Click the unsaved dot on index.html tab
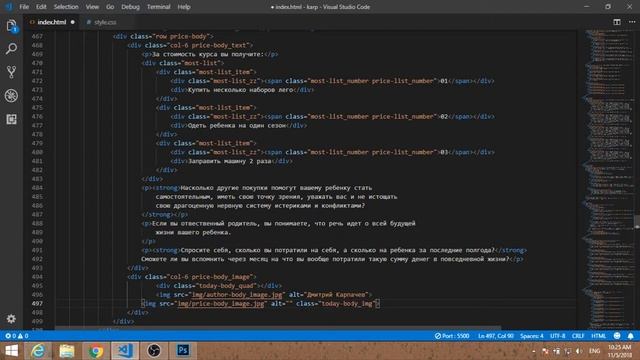 click(73, 22)
